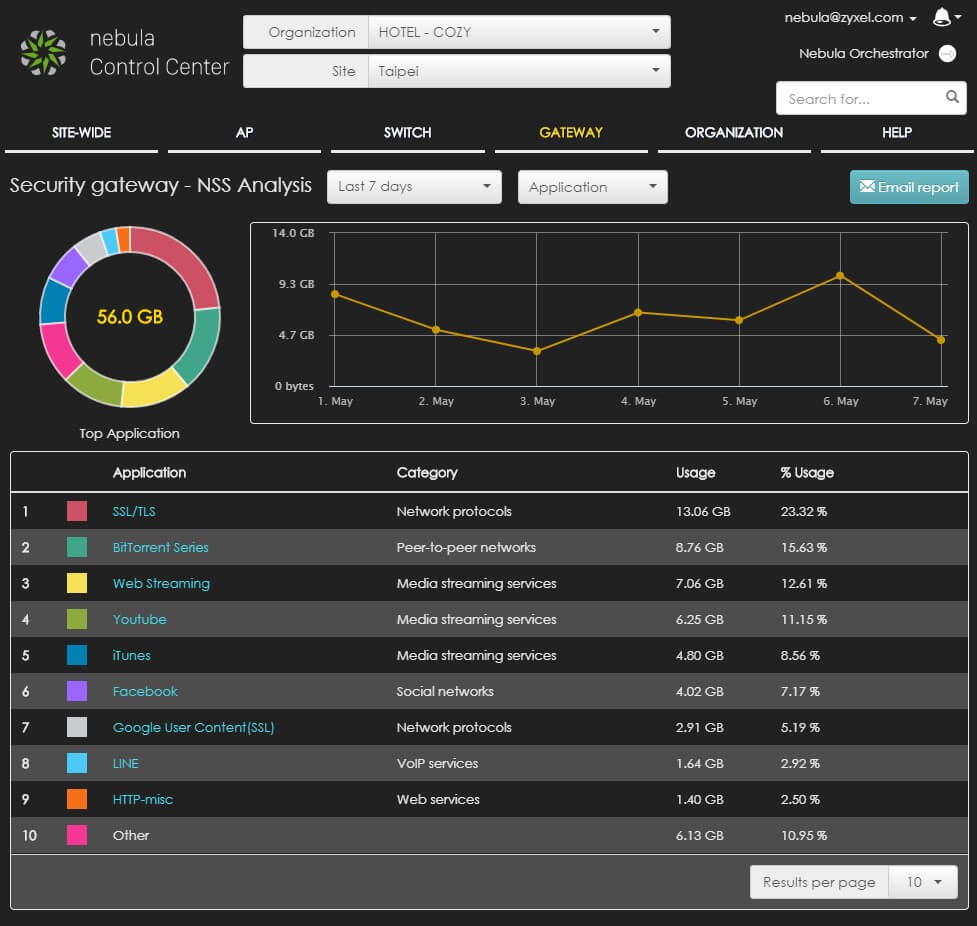Click the purple Facebook color swatch
Viewport: 977px width, 926px height.
pyautogui.click(x=77, y=691)
